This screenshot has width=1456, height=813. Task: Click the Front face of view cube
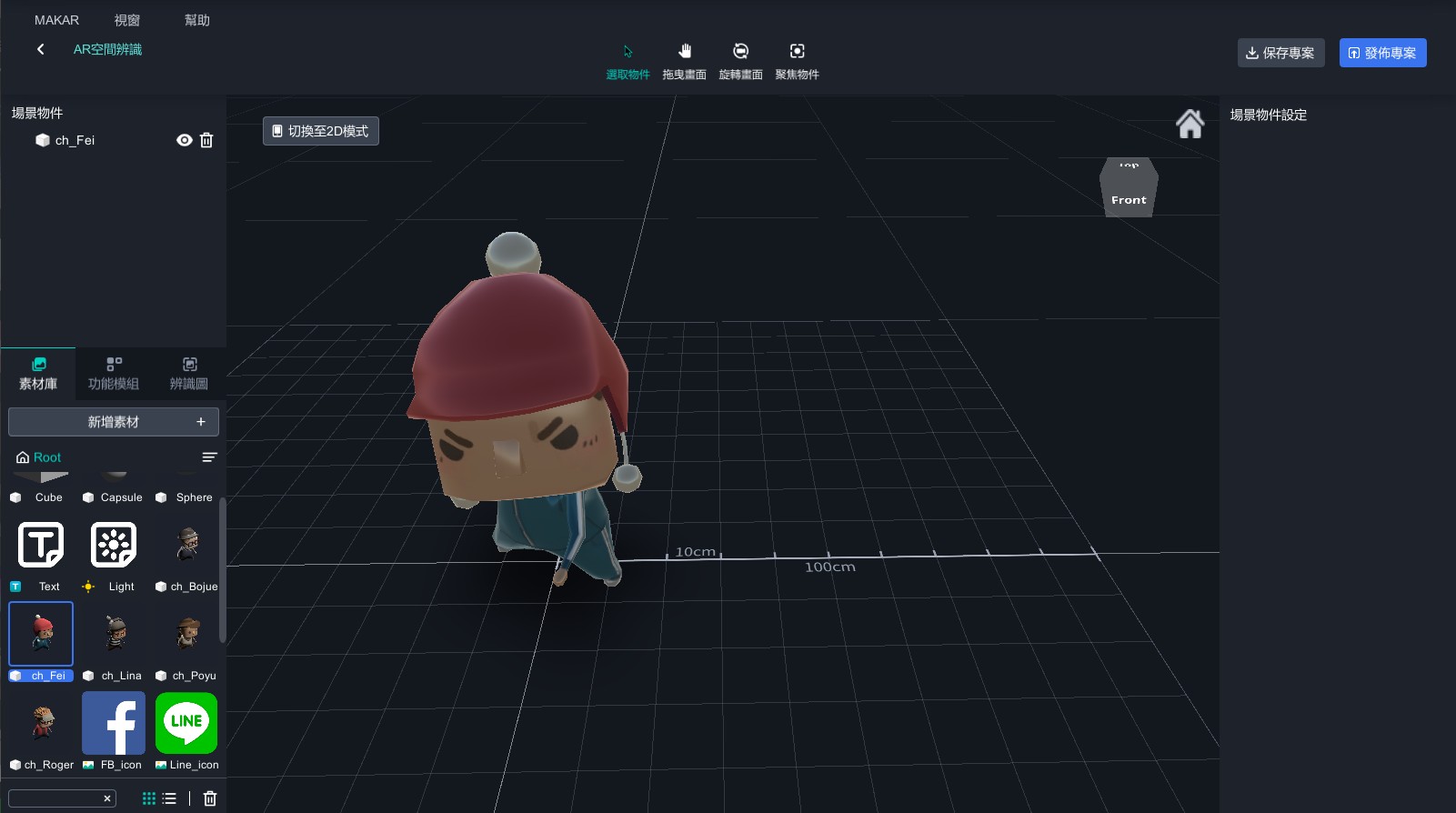(x=1129, y=200)
